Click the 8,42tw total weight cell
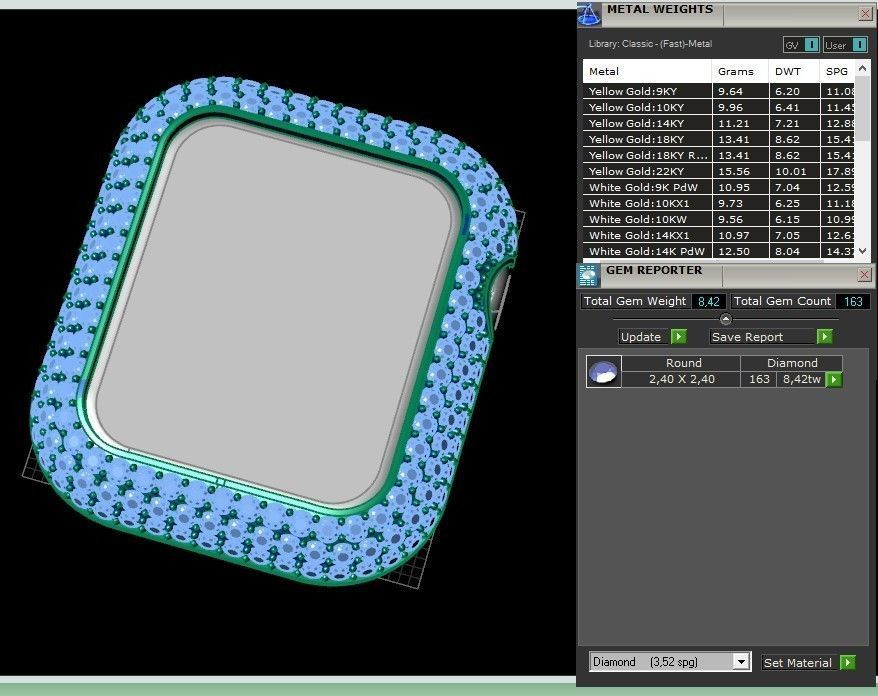This screenshot has height=696, width=878. 801,379
